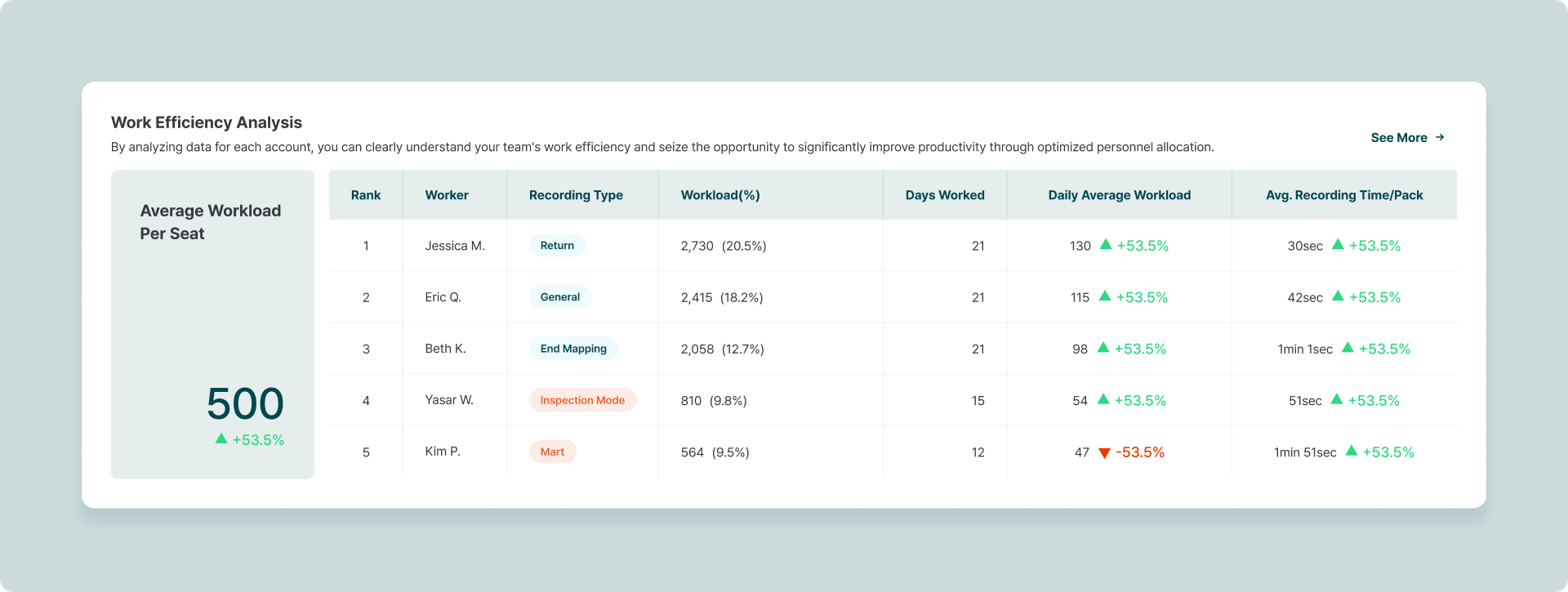Select the Return recording type tag
The image size is (1568, 592).
pos(557,246)
